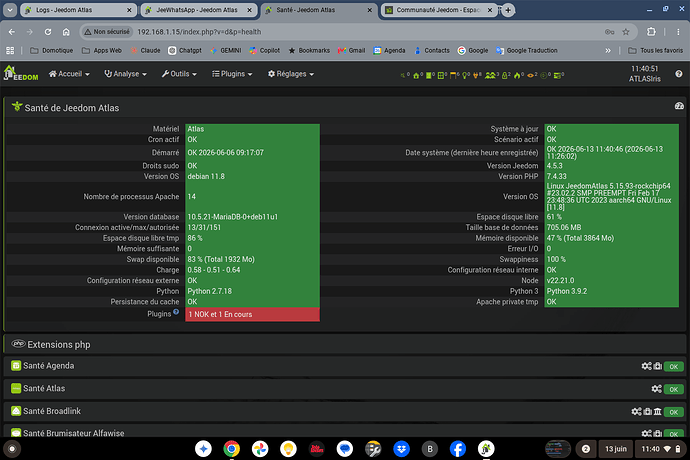Click the flame summary icon
690x460 pixels.
point(517,76)
